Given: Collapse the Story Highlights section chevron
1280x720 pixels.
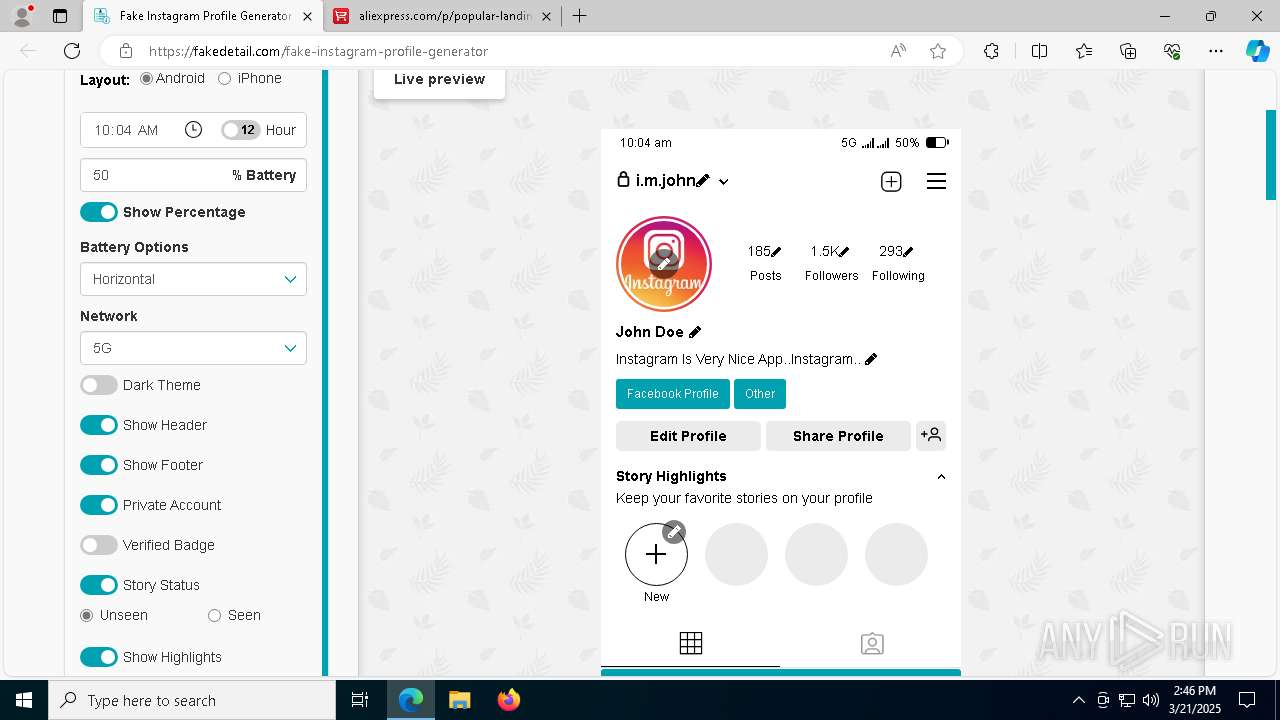Looking at the screenshot, I should (x=941, y=477).
